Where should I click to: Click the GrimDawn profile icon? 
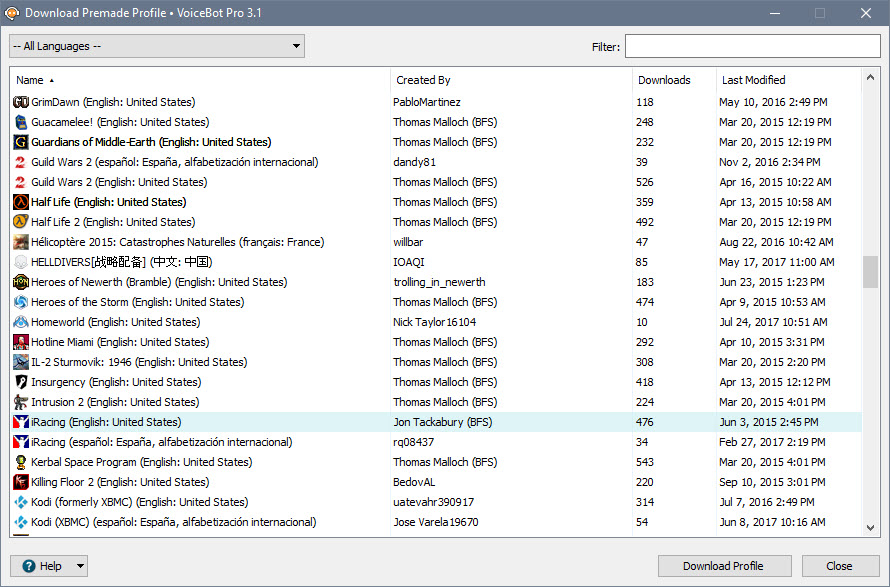[21, 101]
